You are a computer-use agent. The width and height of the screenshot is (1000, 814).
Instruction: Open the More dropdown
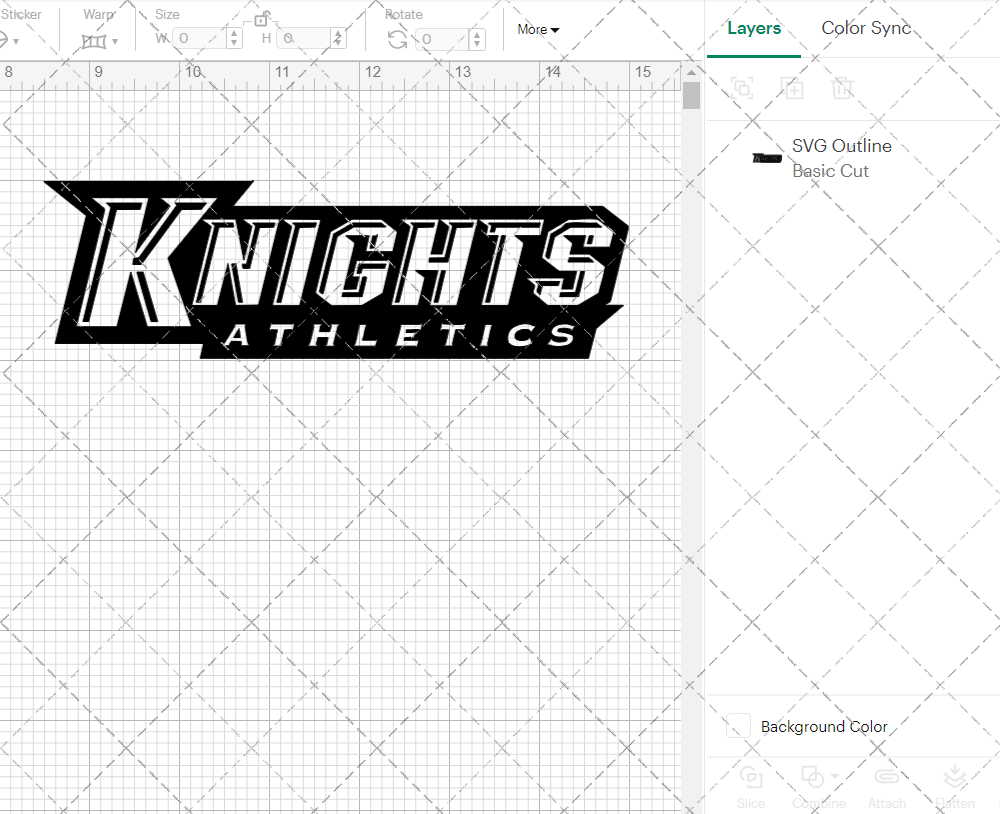pyautogui.click(x=537, y=30)
